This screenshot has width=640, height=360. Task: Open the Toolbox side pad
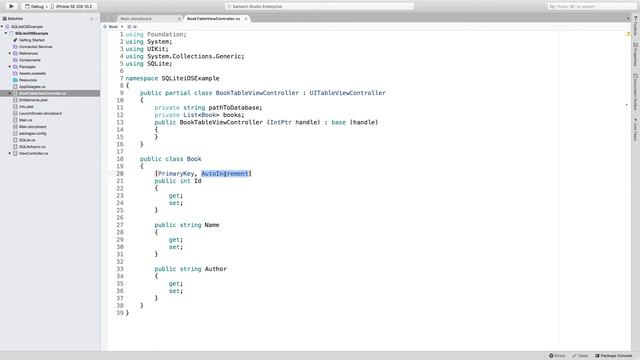(x=636, y=26)
